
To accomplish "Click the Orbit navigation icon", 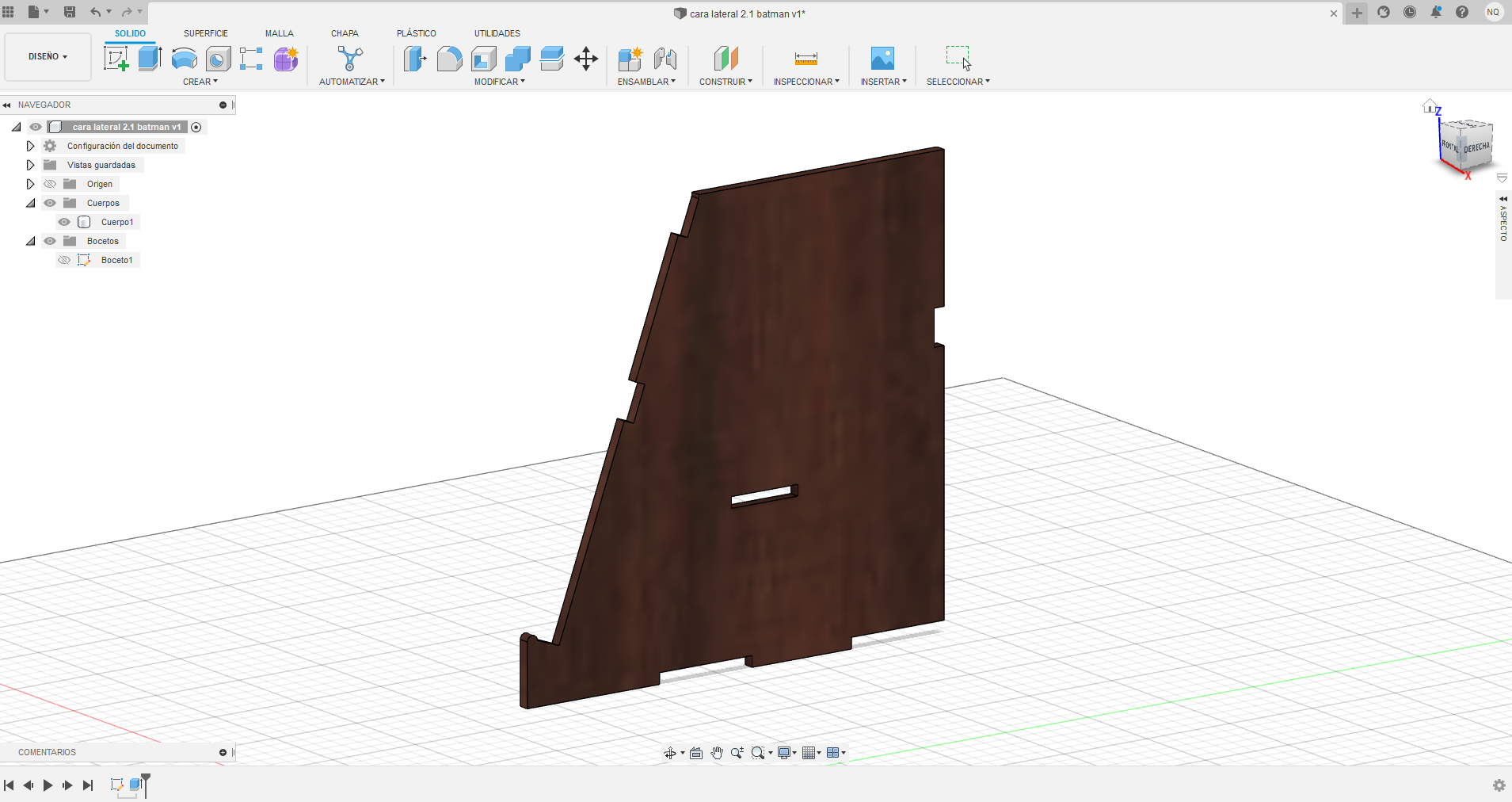I will point(670,753).
